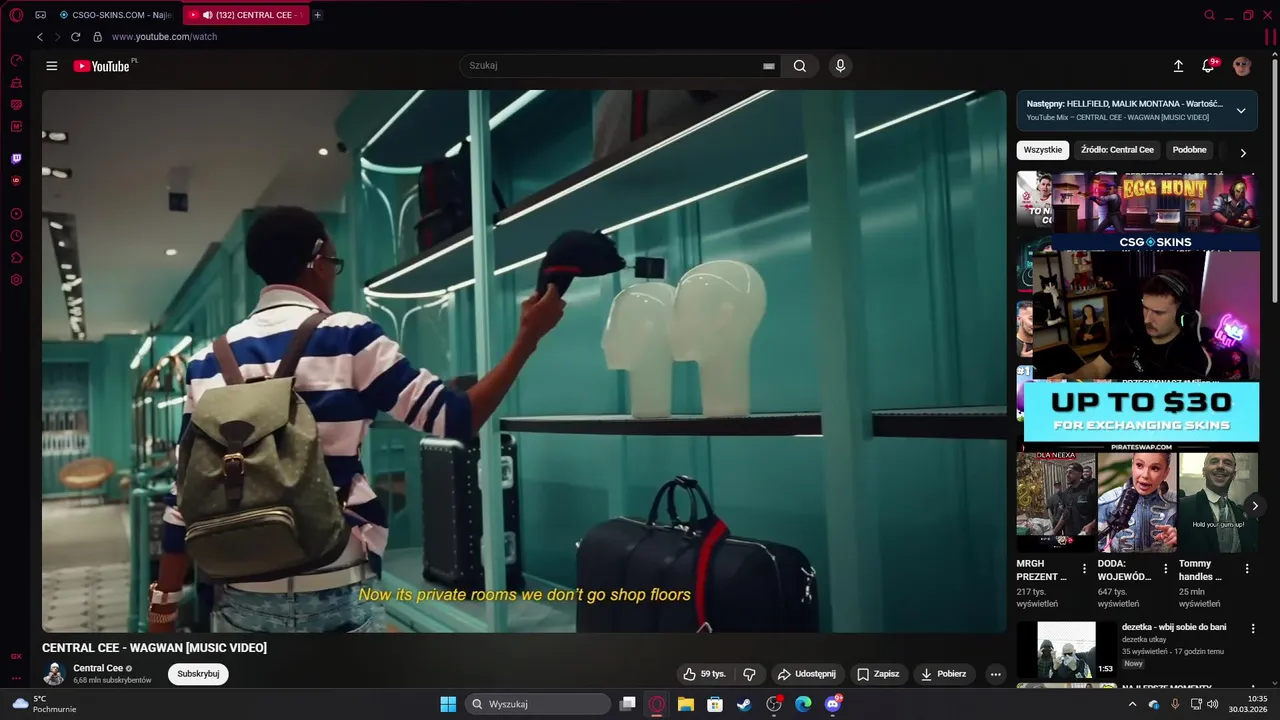Select the CENTRAL CEE YouTube tab

pos(245,15)
